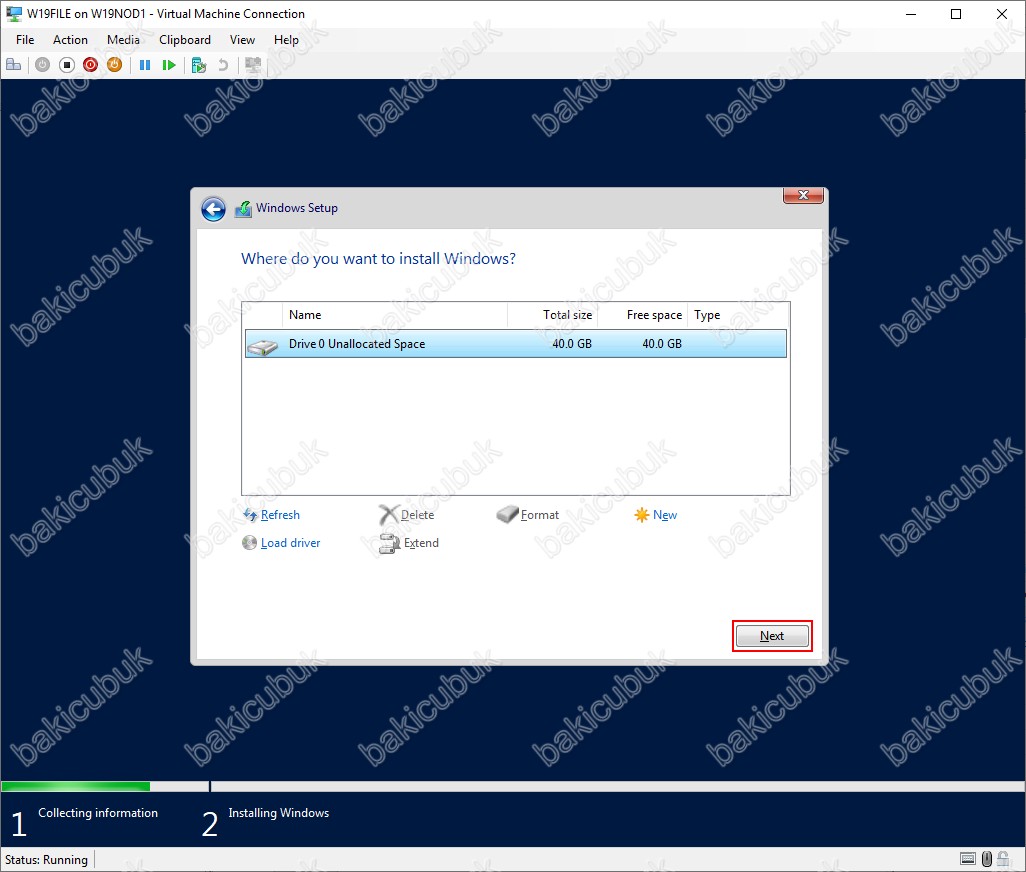This screenshot has width=1026, height=872.
Task: Create a checkpoint with the toolbar icon
Action: (x=199, y=65)
